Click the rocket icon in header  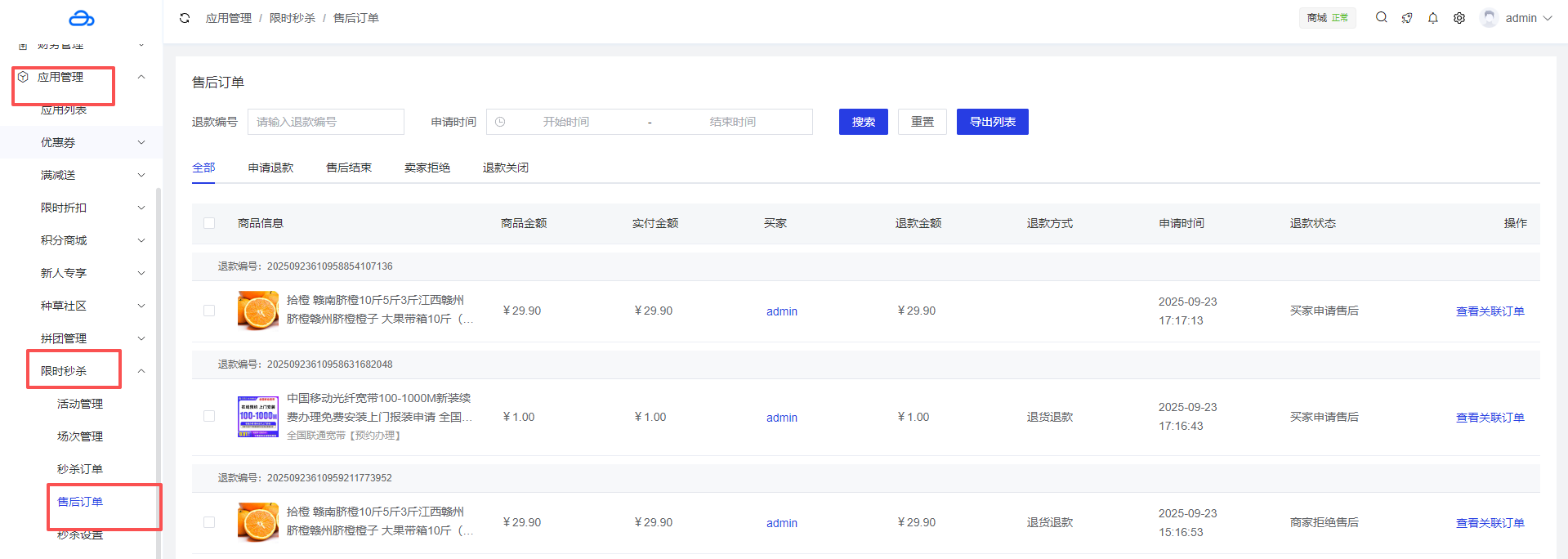pos(1407,18)
